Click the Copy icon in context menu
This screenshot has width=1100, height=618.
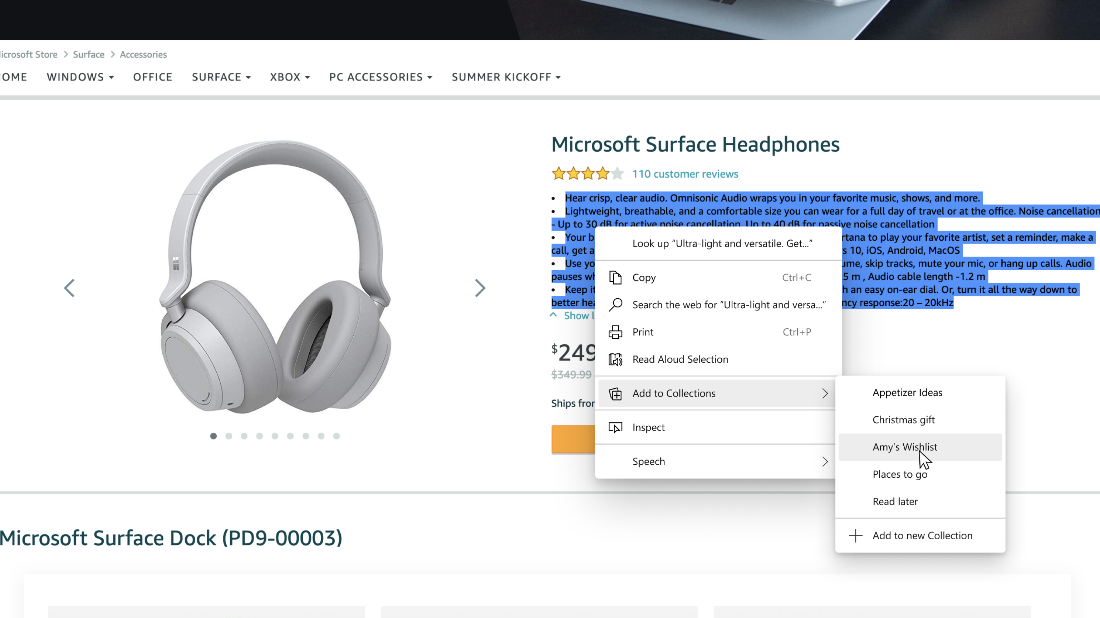pyautogui.click(x=615, y=278)
